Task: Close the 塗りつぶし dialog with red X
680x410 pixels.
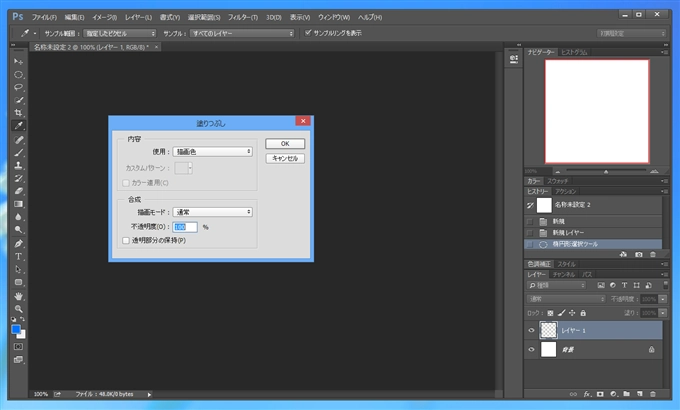Action: pyautogui.click(x=303, y=121)
